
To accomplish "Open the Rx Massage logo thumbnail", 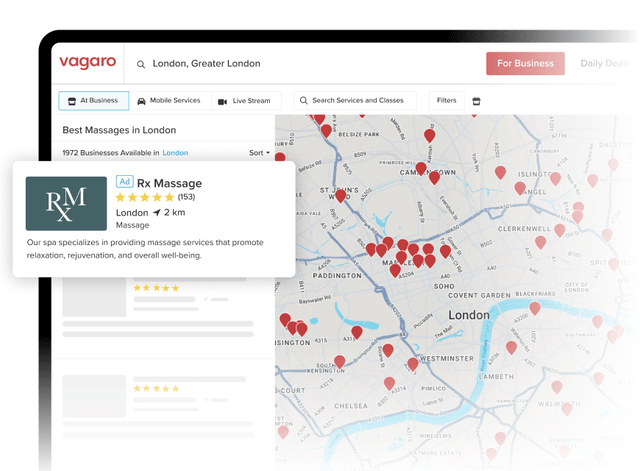I will [x=66, y=204].
